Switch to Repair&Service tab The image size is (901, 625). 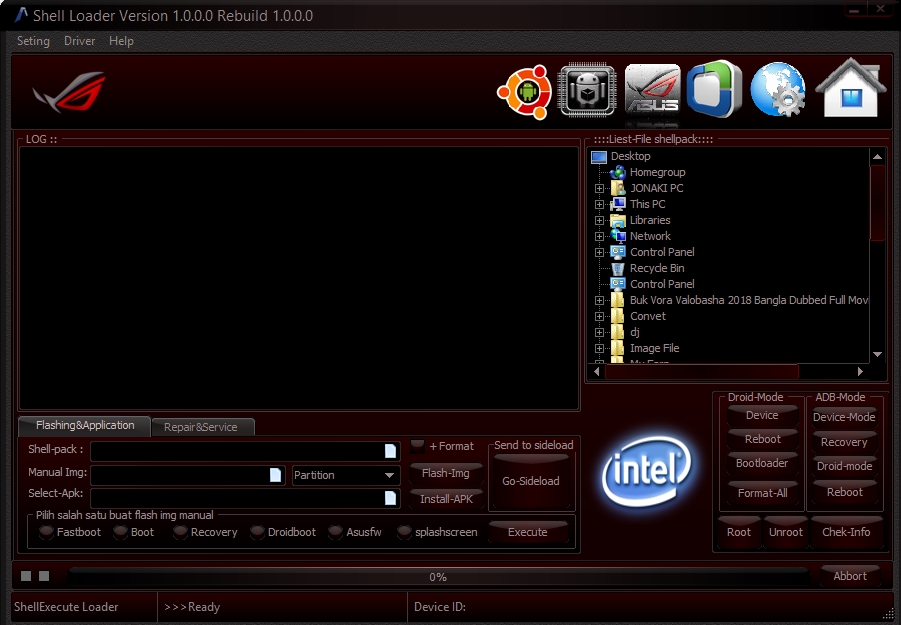tap(201, 427)
